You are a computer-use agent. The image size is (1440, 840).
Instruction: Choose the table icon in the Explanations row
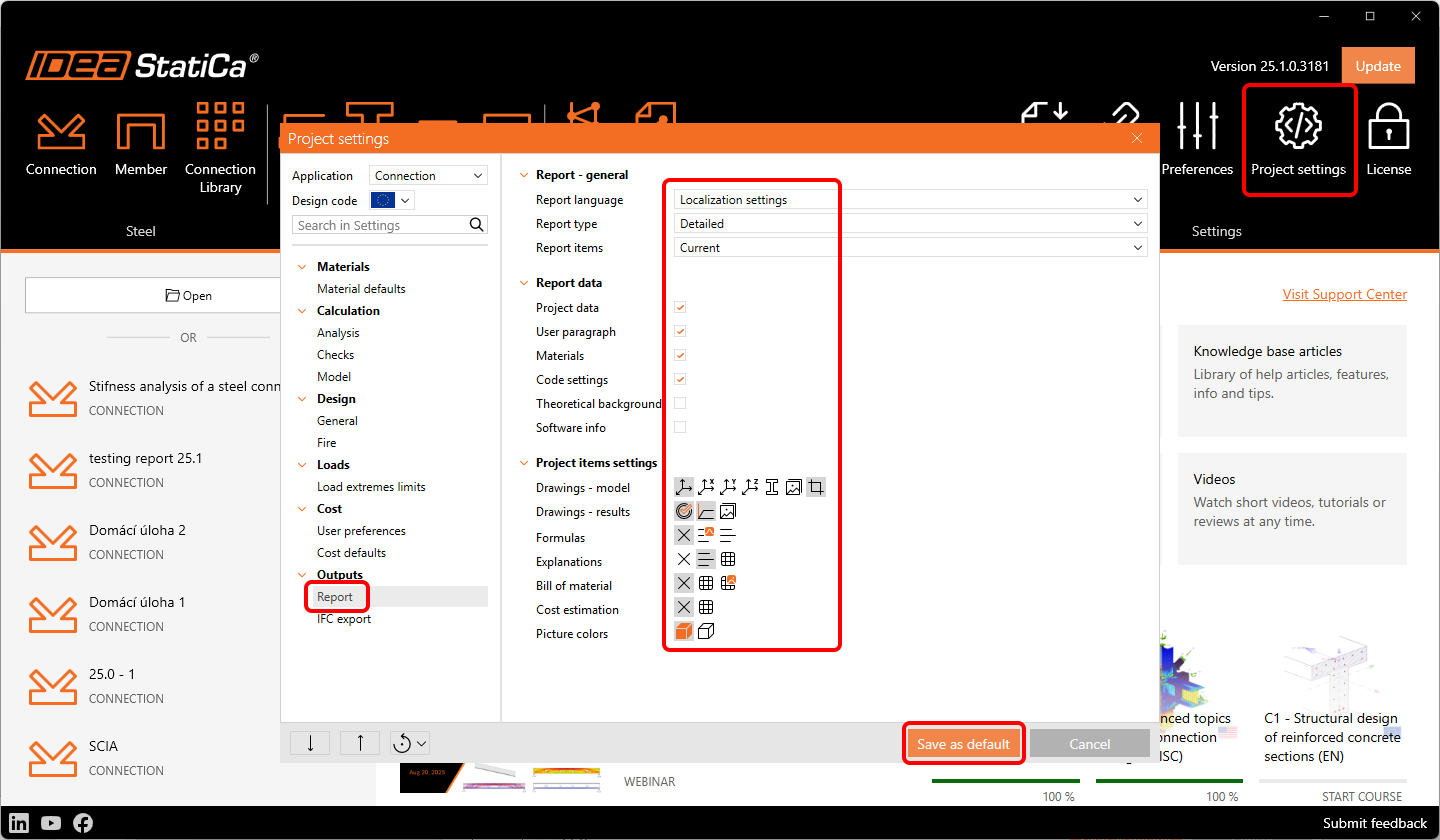728,560
